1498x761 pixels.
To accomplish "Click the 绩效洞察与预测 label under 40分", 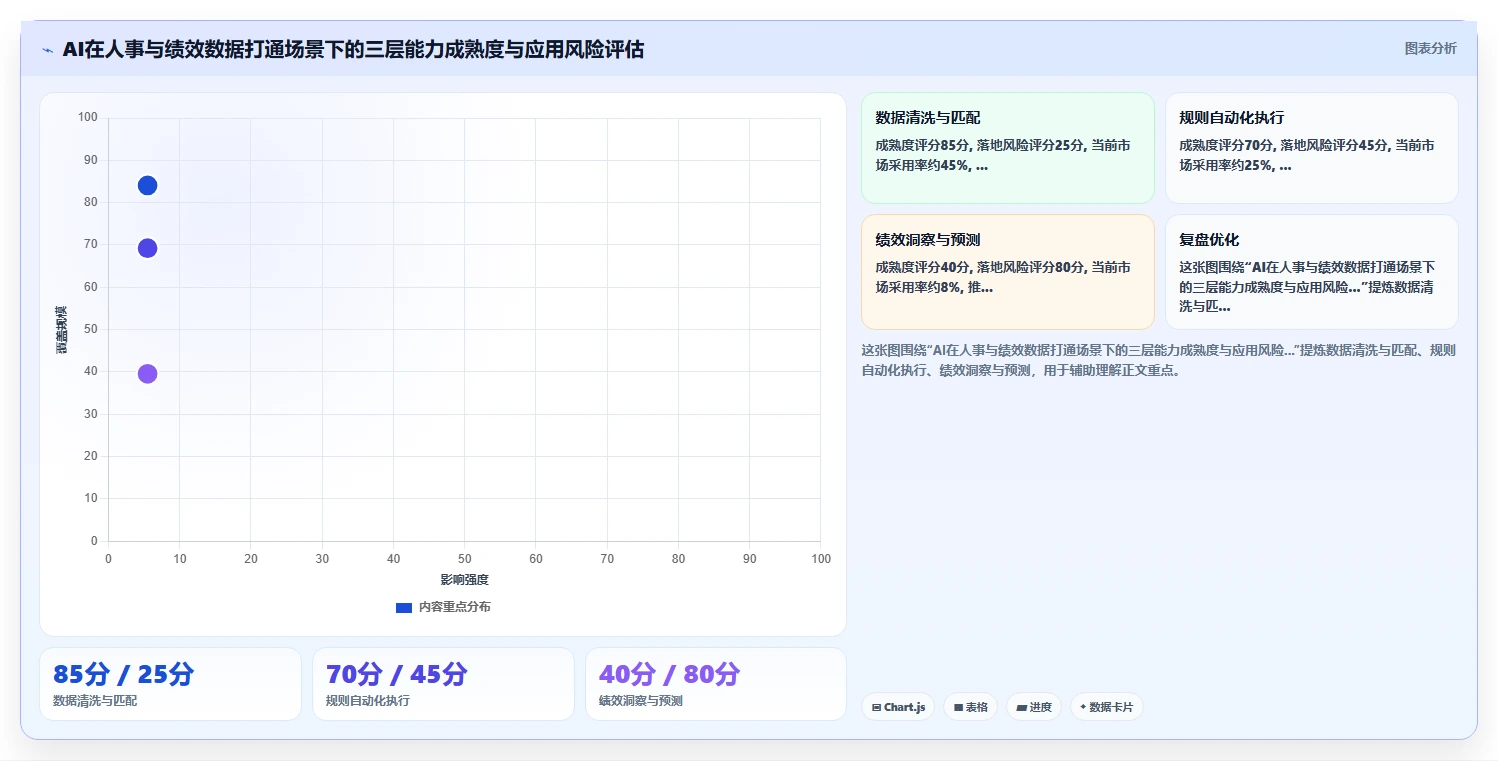I will [x=641, y=701].
